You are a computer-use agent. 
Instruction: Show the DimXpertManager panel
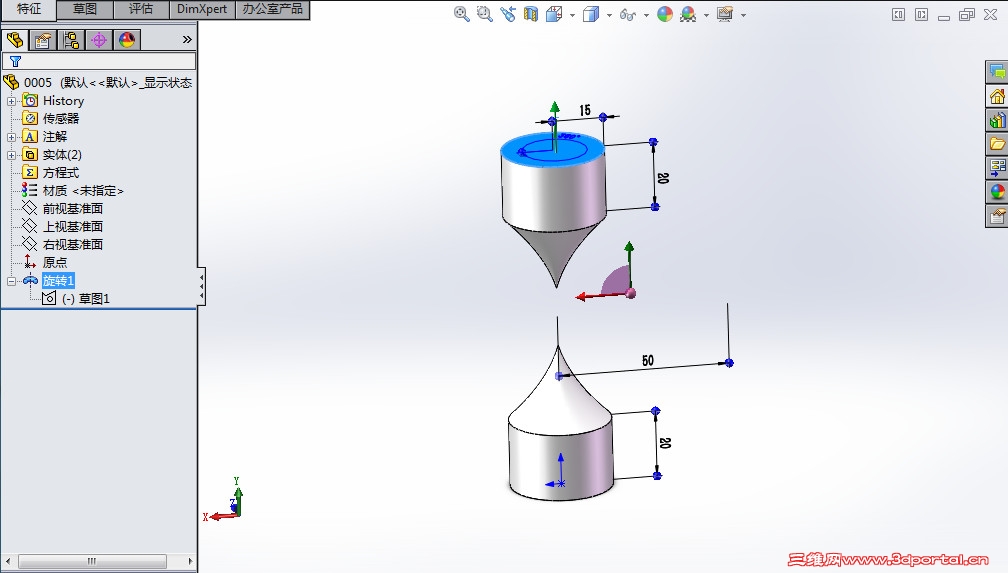pos(99,40)
